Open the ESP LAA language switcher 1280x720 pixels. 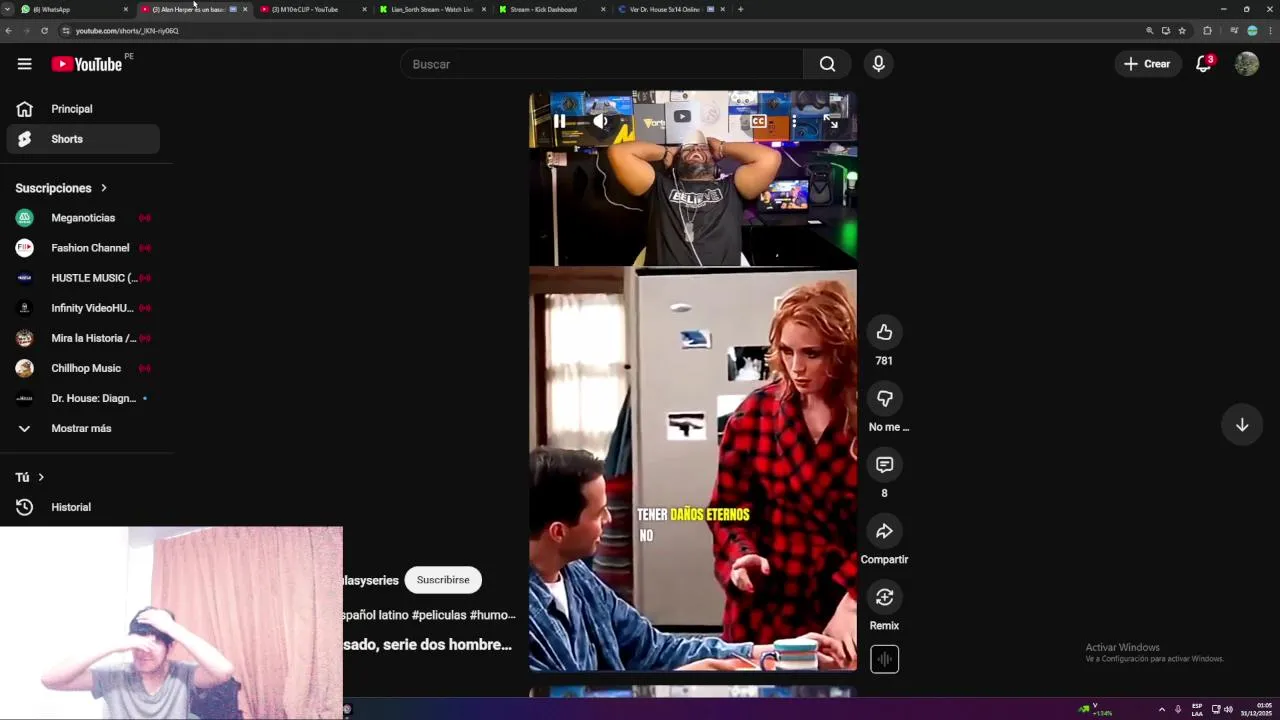tap(1197, 709)
